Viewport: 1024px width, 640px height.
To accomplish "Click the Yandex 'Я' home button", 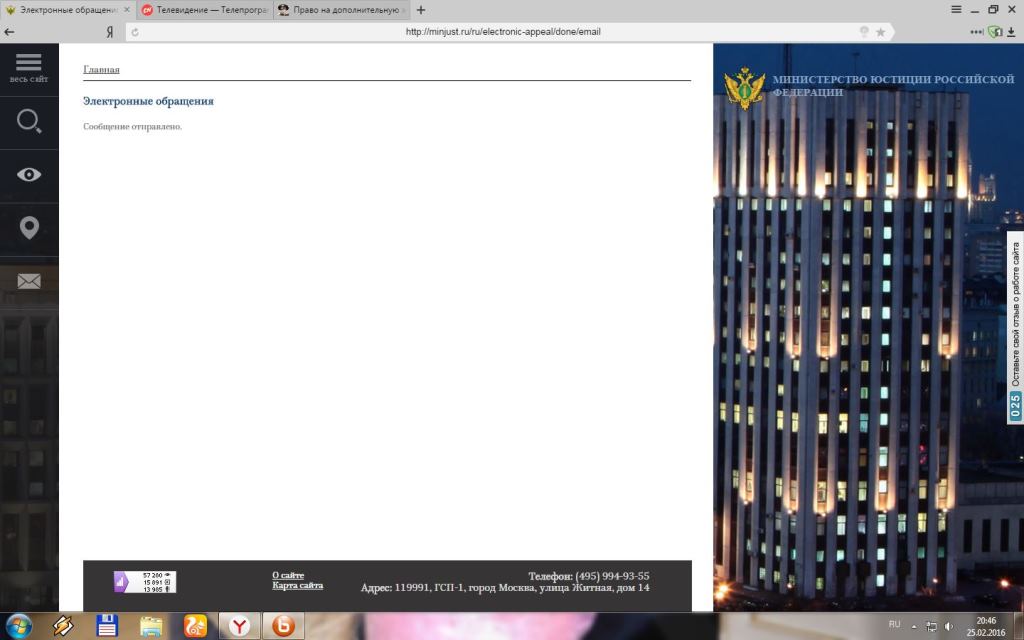I will 109,31.
